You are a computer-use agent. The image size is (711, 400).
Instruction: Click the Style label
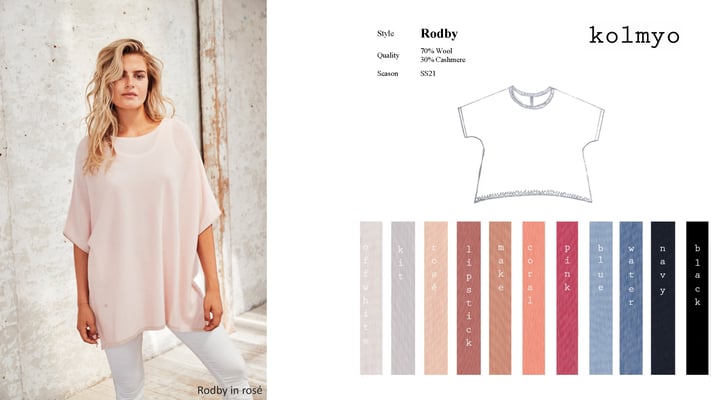[385, 34]
